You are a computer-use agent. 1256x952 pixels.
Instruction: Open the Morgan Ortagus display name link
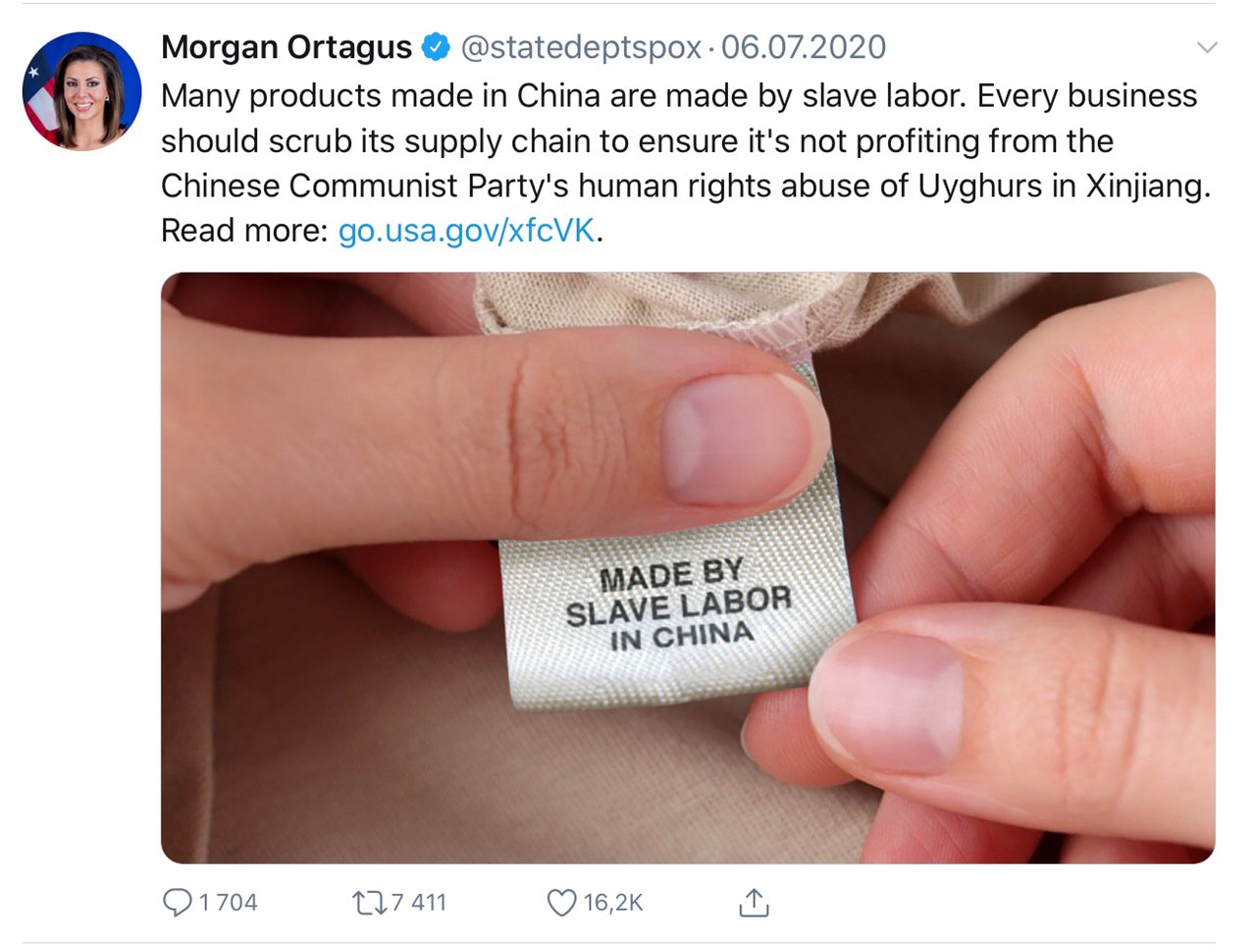(286, 47)
